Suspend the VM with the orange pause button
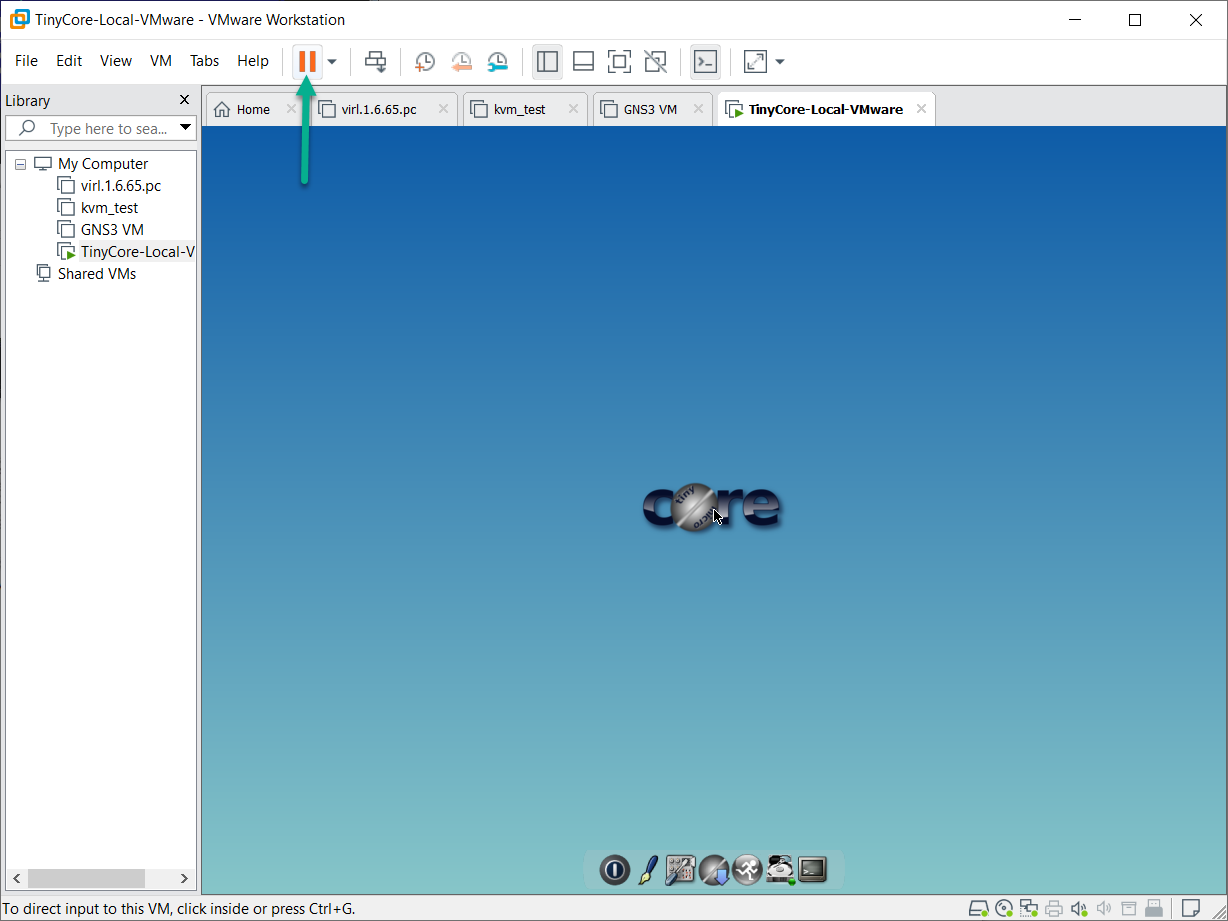 tap(307, 62)
